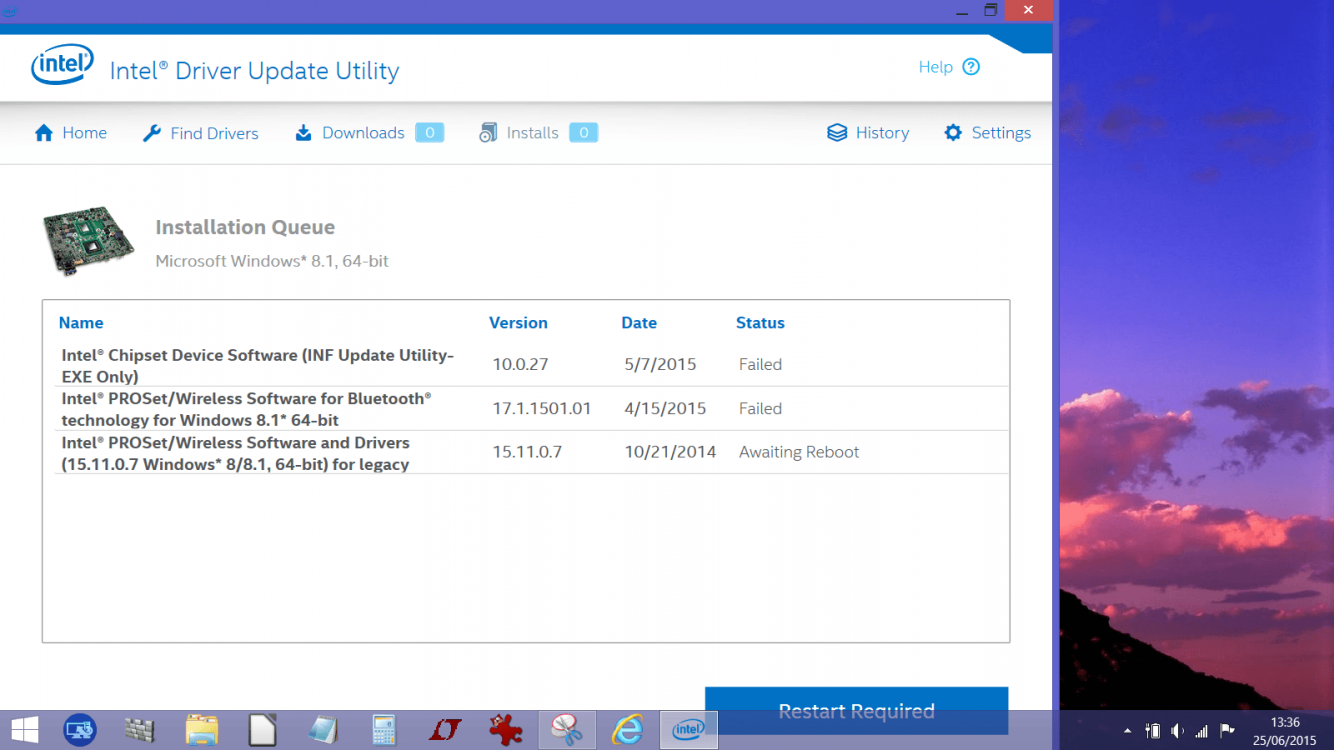Image resolution: width=1334 pixels, height=750 pixels.
Task: Click the Awaiting Reboot status
Action: tap(799, 452)
